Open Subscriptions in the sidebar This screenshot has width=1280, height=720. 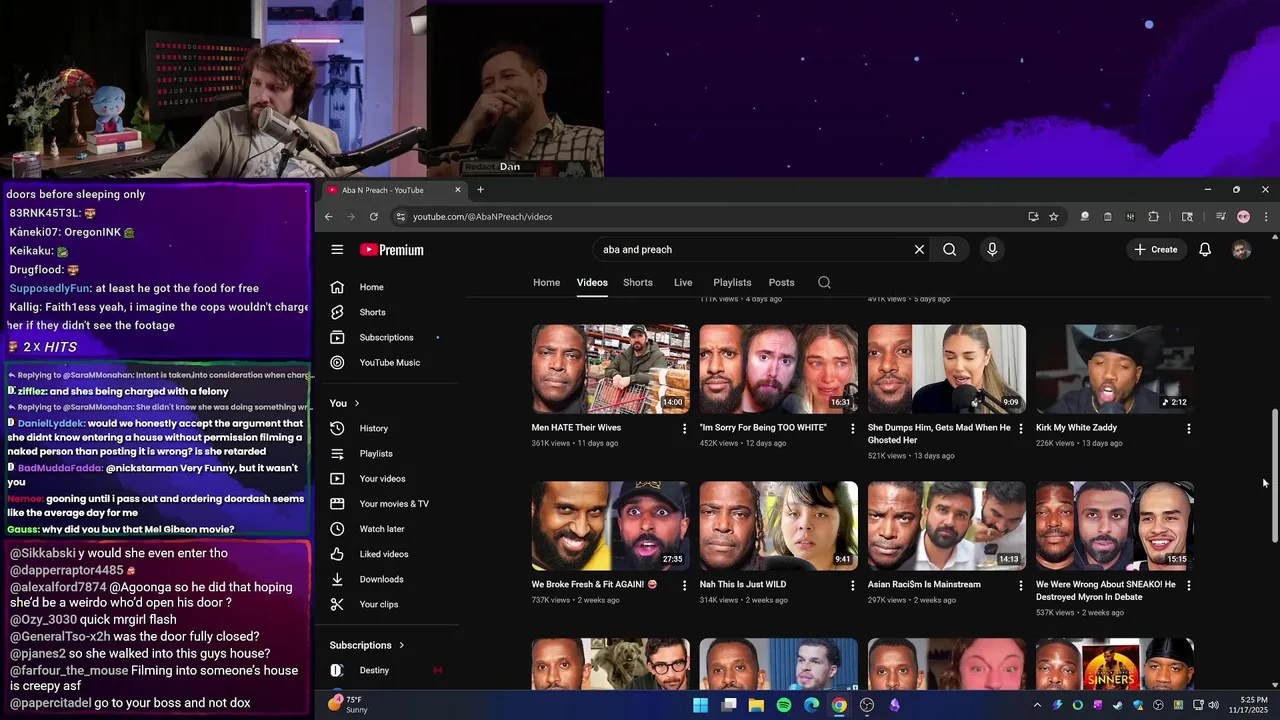pyautogui.click(x=388, y=338)
